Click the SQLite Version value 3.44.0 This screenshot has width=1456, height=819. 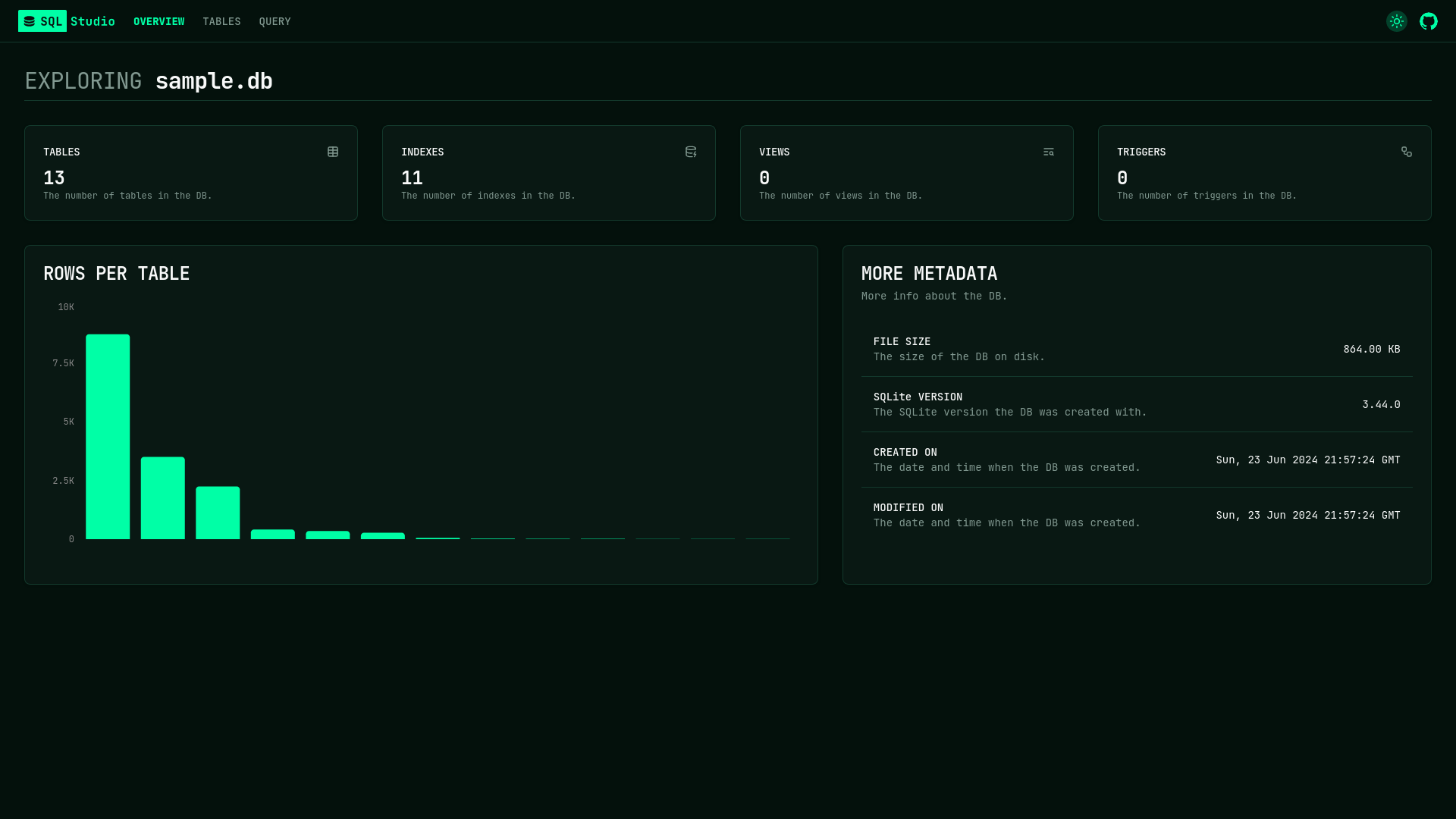(x=1381, y=404)
